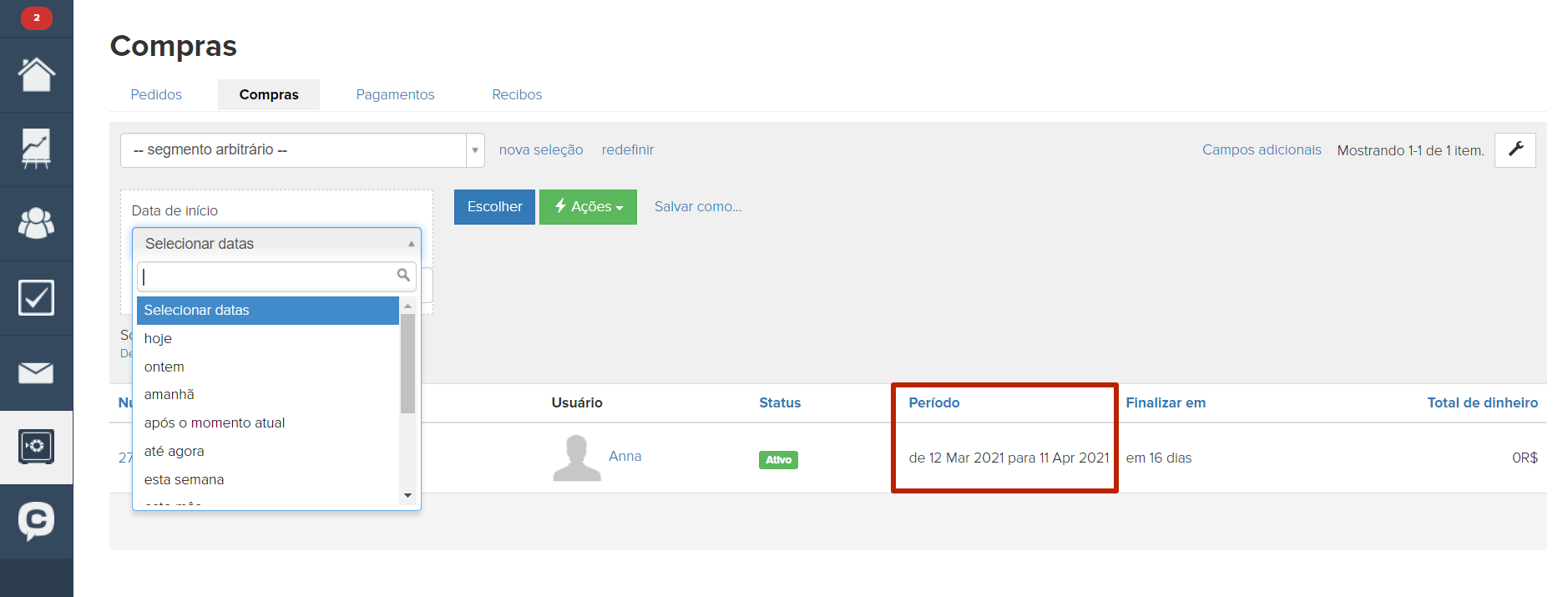Expand the segmento arbitrário dropdown
Screen dimensions: 1568x597
301,150
